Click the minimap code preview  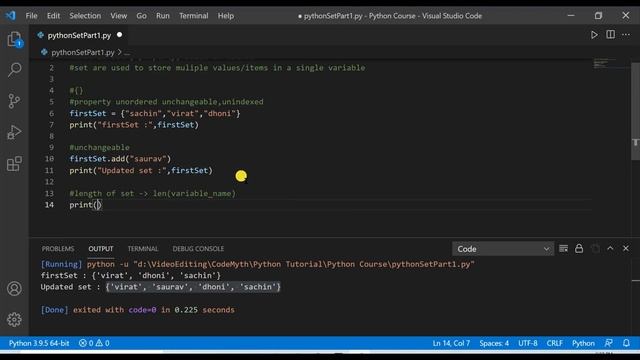pyautogui.click(x=603, y=64)
